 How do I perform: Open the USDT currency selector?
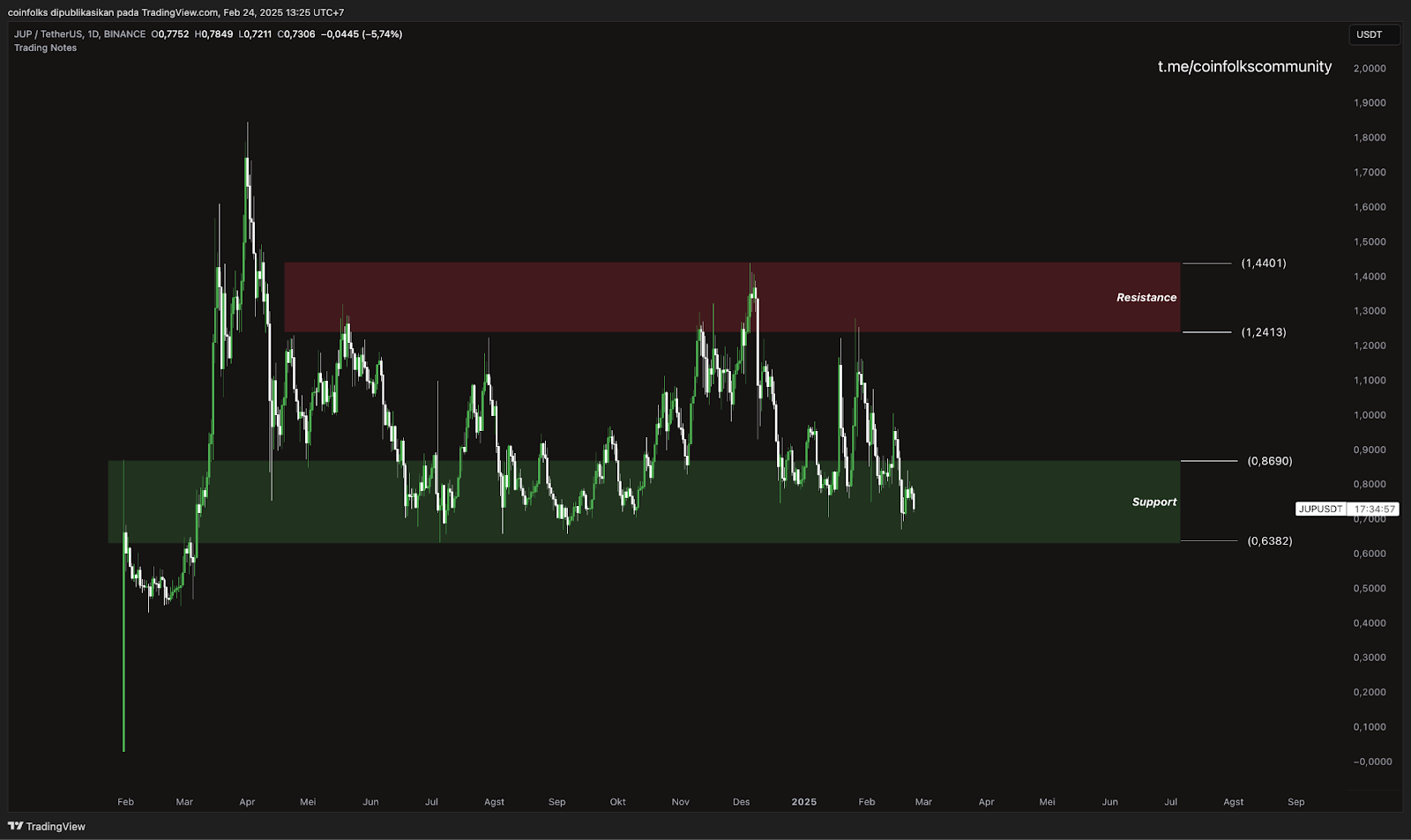click(x=1374, y=34)
